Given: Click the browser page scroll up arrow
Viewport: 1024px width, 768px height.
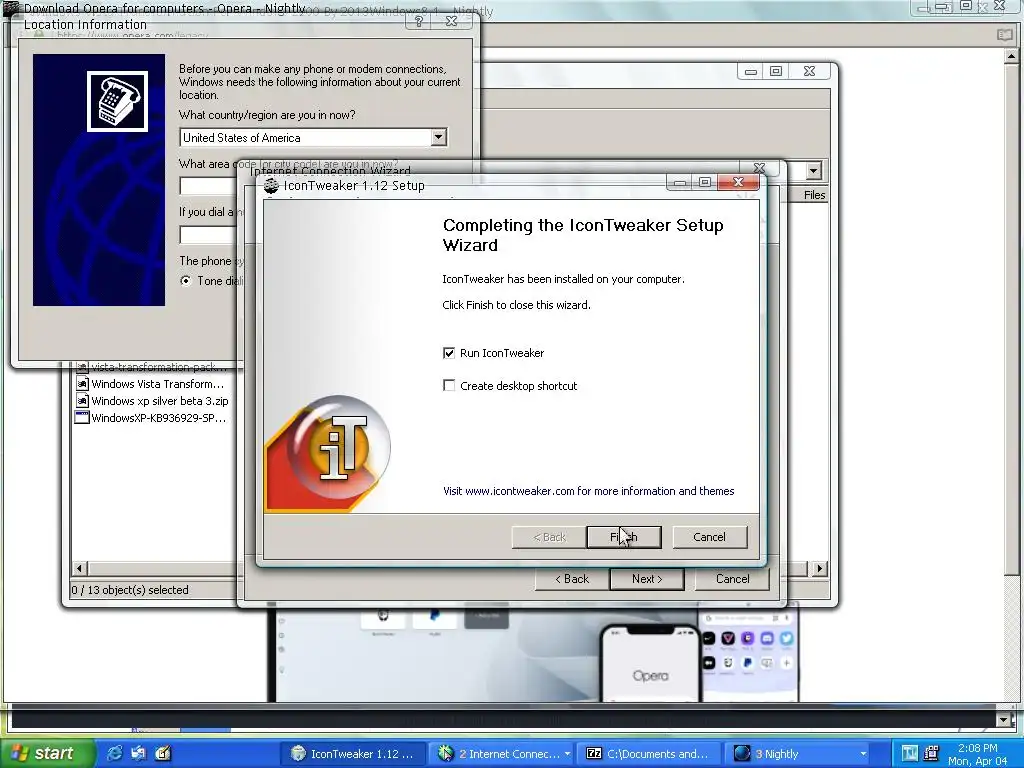Looking at the screenshot, I should pos(1011,56).
